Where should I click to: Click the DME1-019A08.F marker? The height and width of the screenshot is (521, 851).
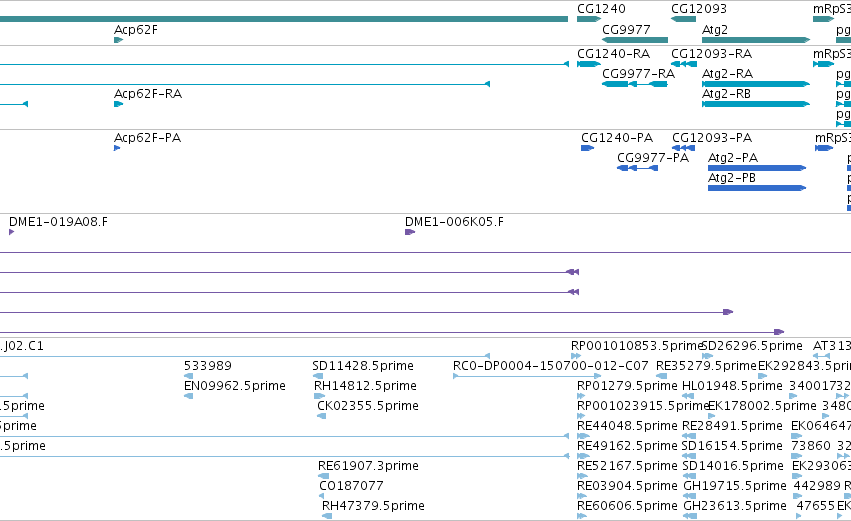pos(11,232)
